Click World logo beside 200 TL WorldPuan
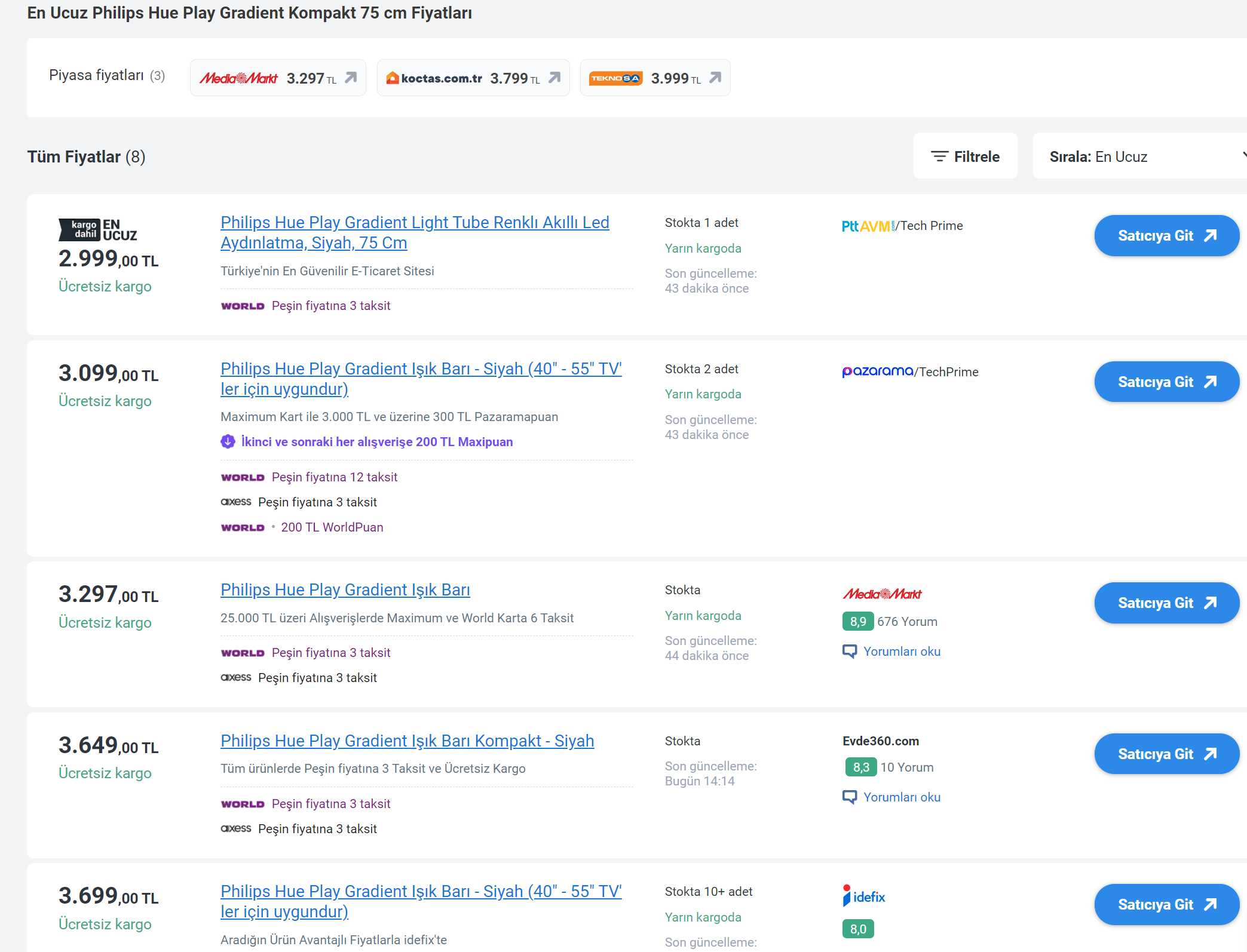Screen dimensions: 1247x952 243,527
